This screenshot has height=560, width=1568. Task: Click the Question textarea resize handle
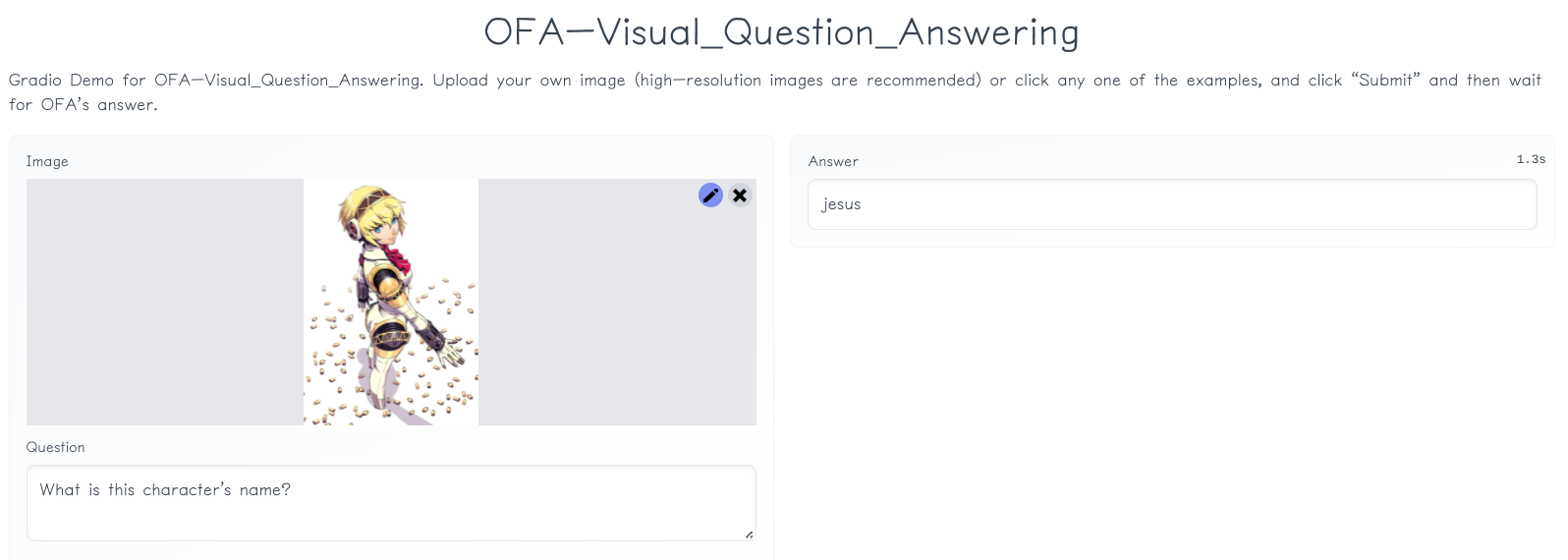[749, 534]
